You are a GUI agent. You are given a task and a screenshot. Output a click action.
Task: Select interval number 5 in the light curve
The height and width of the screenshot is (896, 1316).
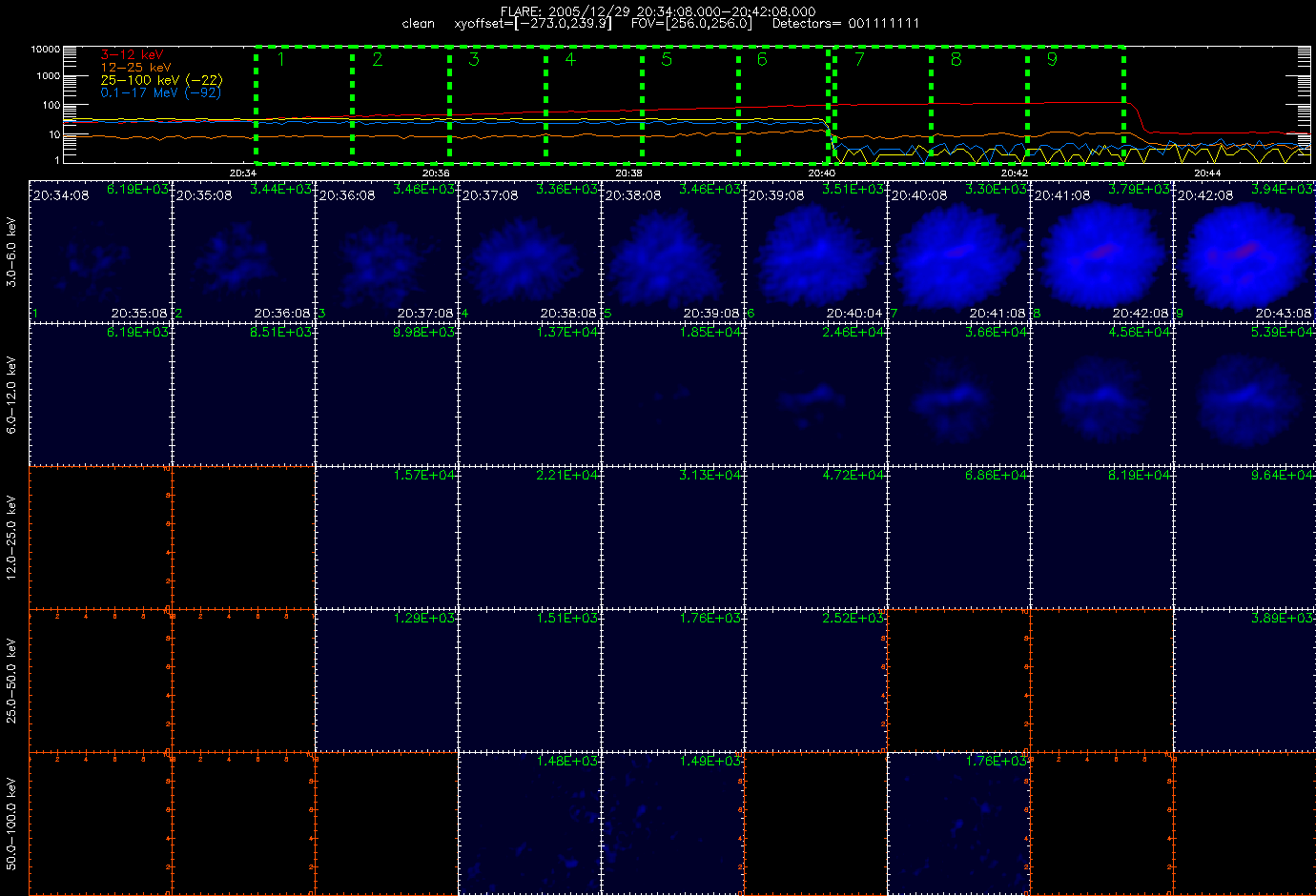tap(667, 59)
